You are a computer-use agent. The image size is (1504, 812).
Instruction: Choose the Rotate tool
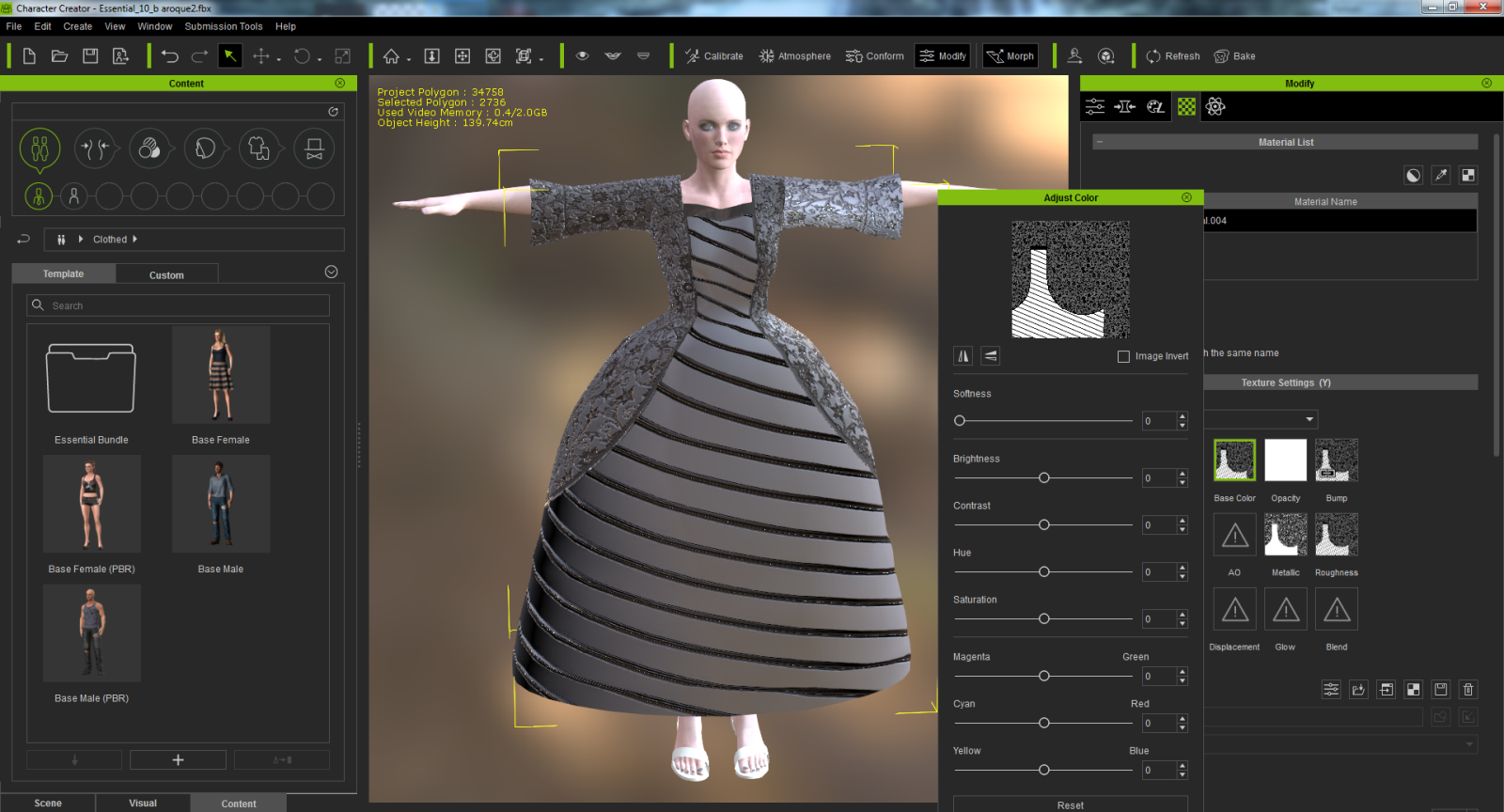pyautogui.click(x=302, y=56)
